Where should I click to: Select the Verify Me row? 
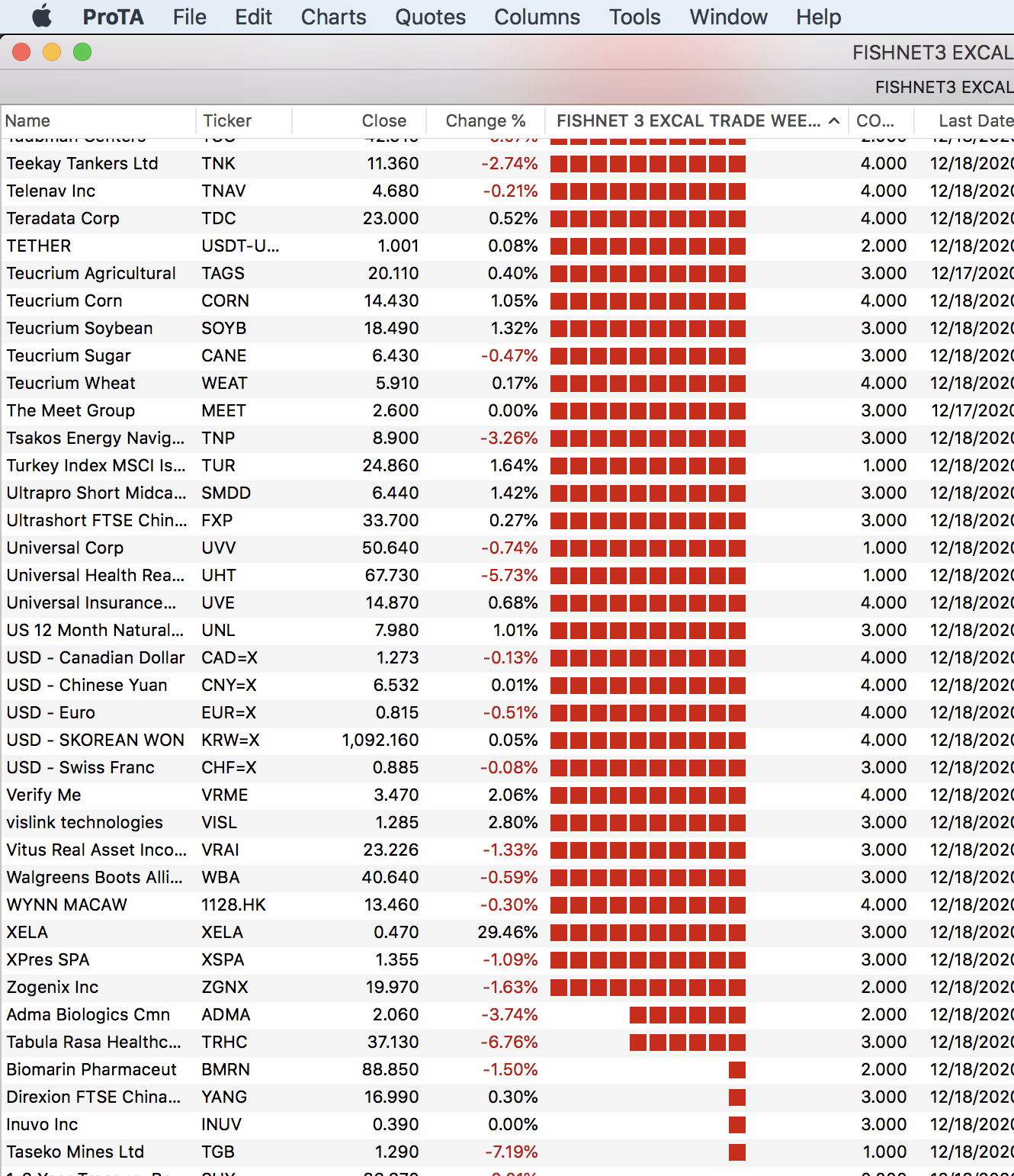tap(507, 795)
